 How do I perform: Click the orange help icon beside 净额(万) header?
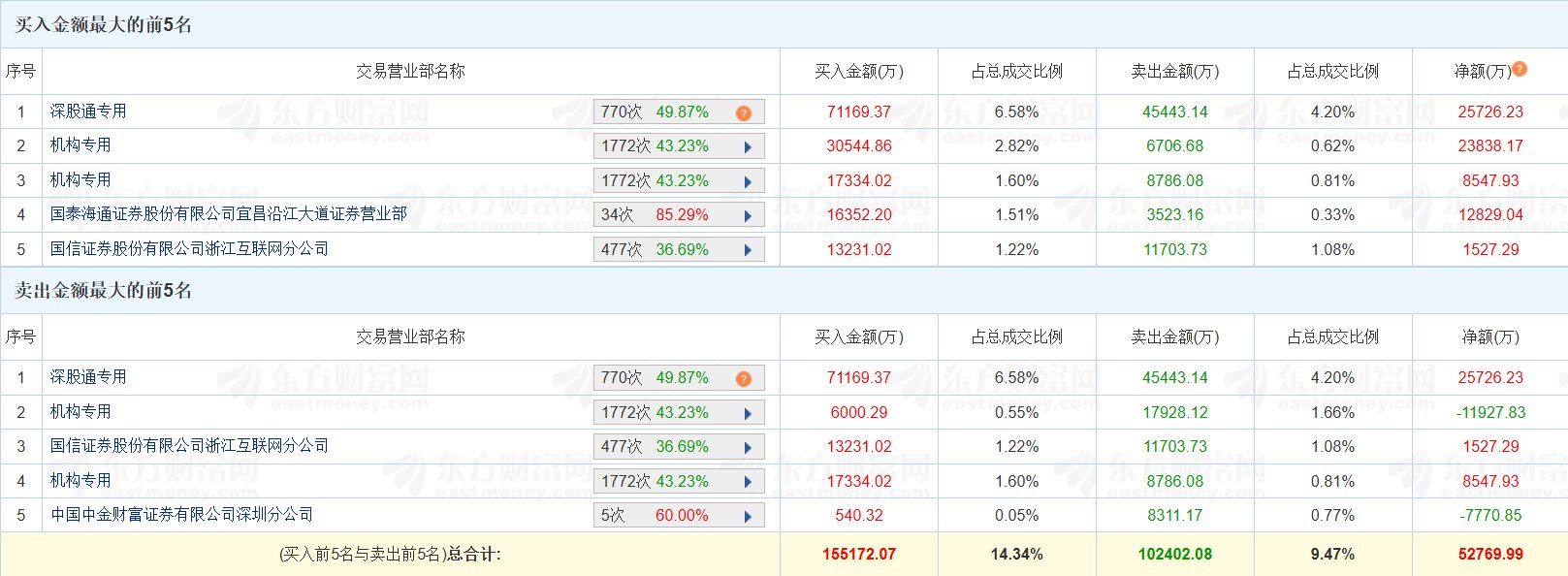pos(1520,70)
